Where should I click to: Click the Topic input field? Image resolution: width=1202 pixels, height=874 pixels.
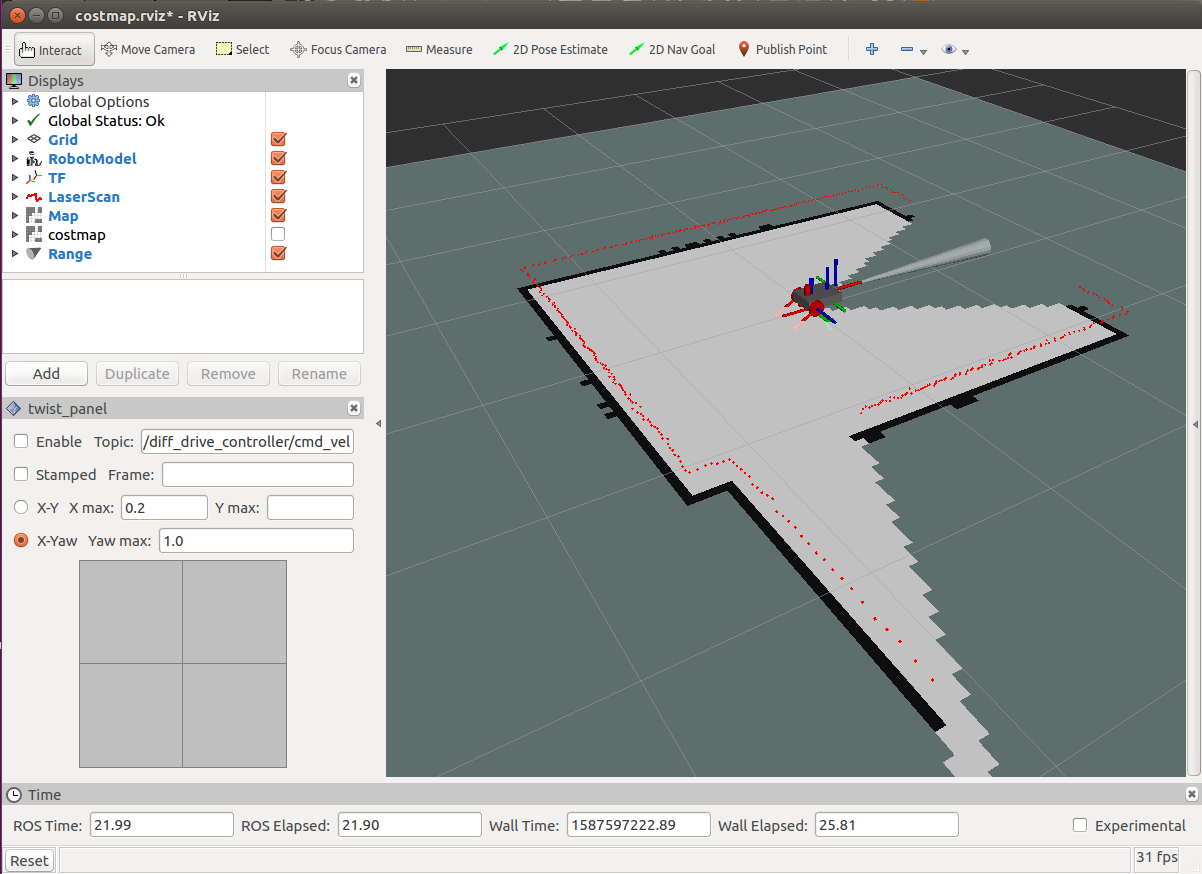coord(248,441)
